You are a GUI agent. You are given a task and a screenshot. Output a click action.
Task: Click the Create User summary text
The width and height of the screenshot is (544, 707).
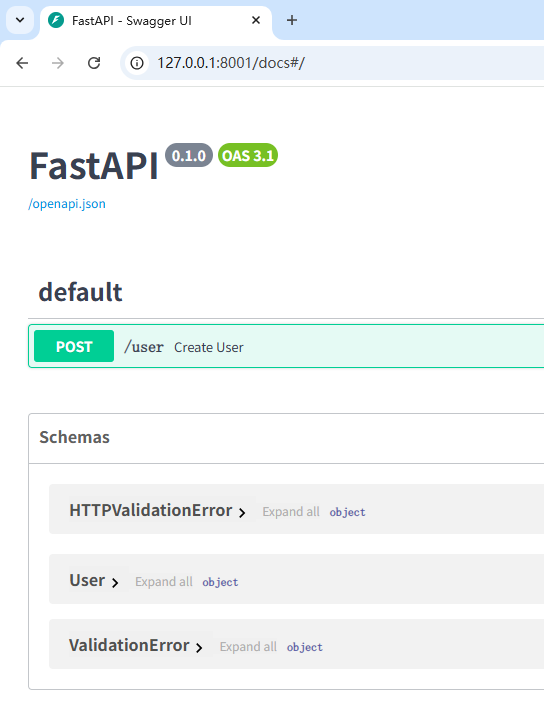(x=209, y=348)
